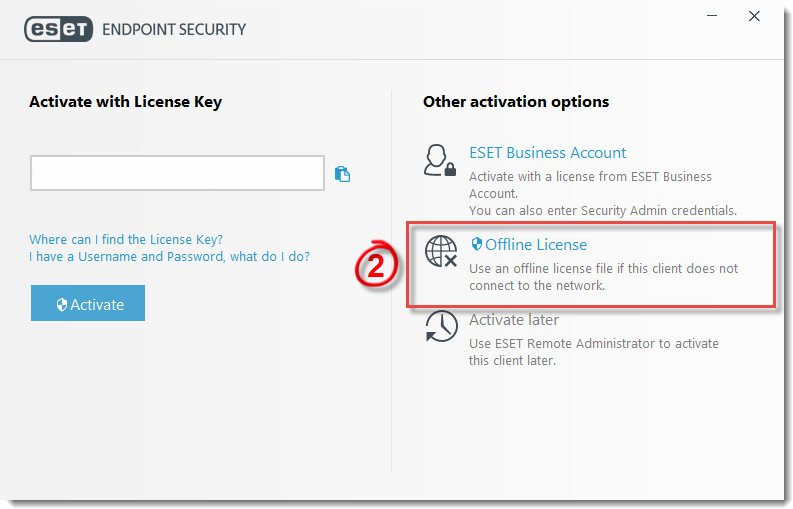Choose the ESET Business Account option
The width and height of the screenshot is (793, 509).
(547, 153)
